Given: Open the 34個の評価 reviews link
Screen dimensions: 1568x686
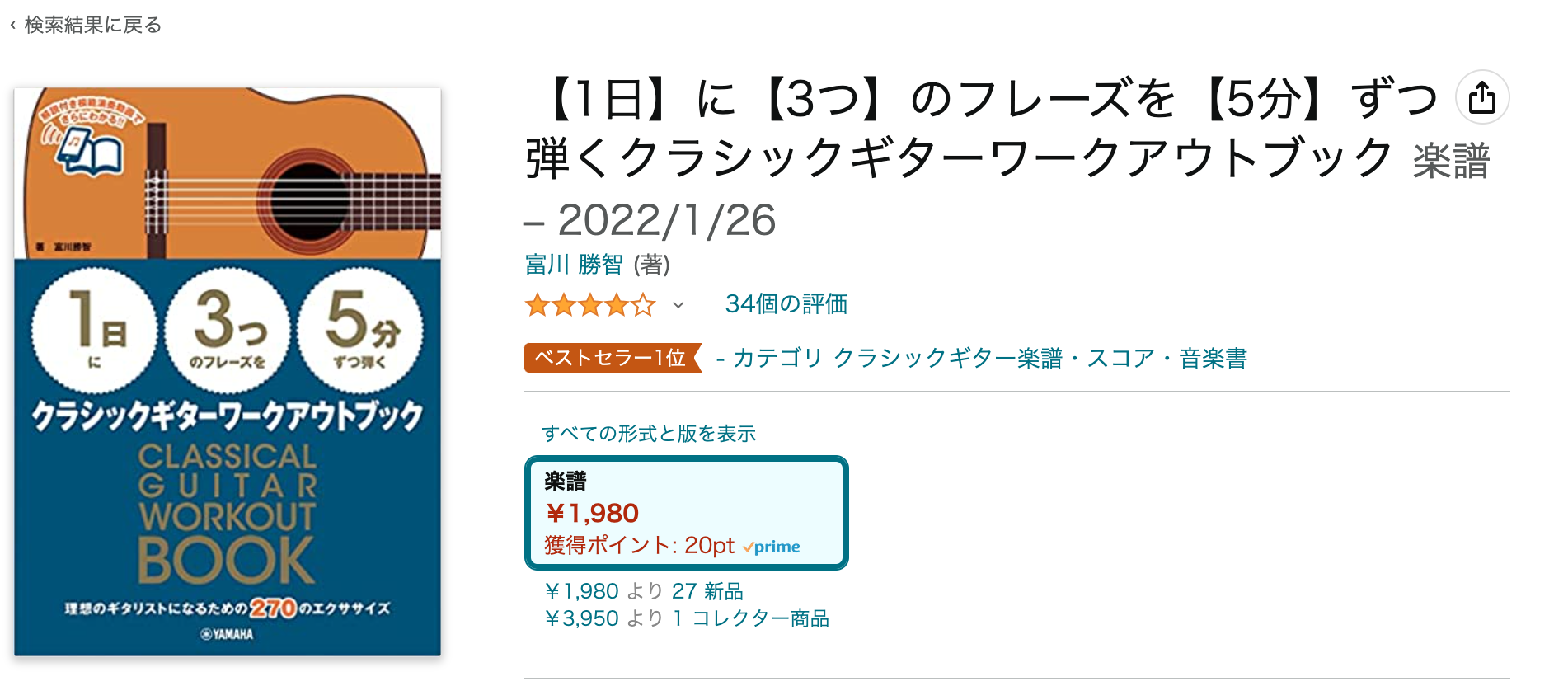Looking at the screenshot, I should [x=786, y=304].
